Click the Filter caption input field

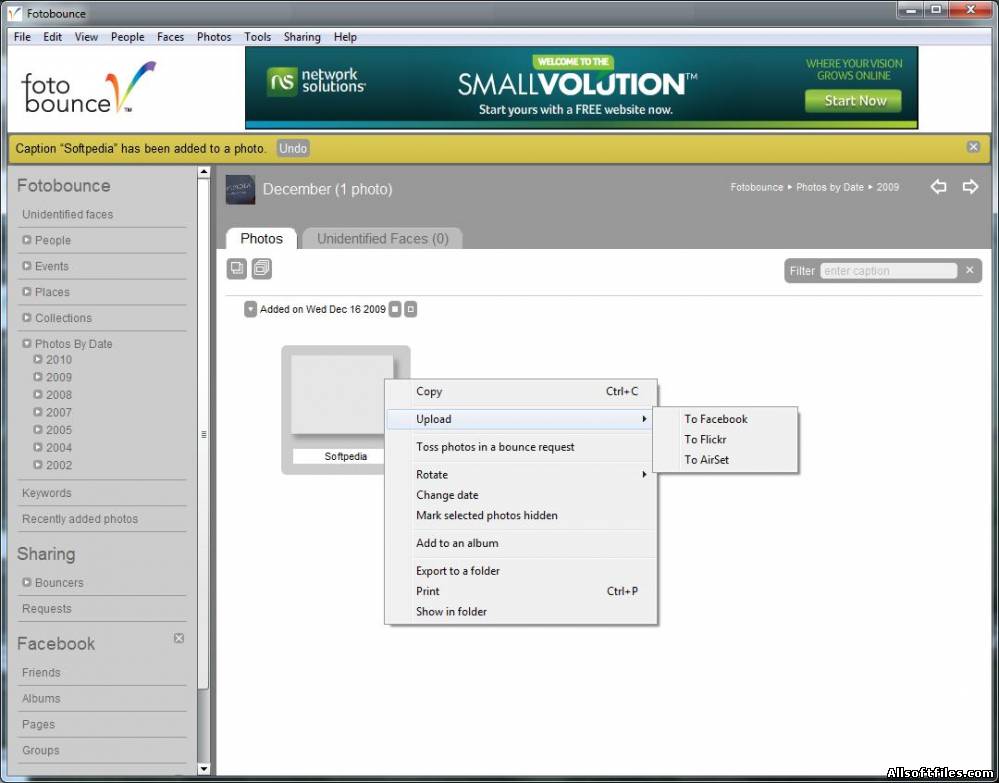(888, 271)
